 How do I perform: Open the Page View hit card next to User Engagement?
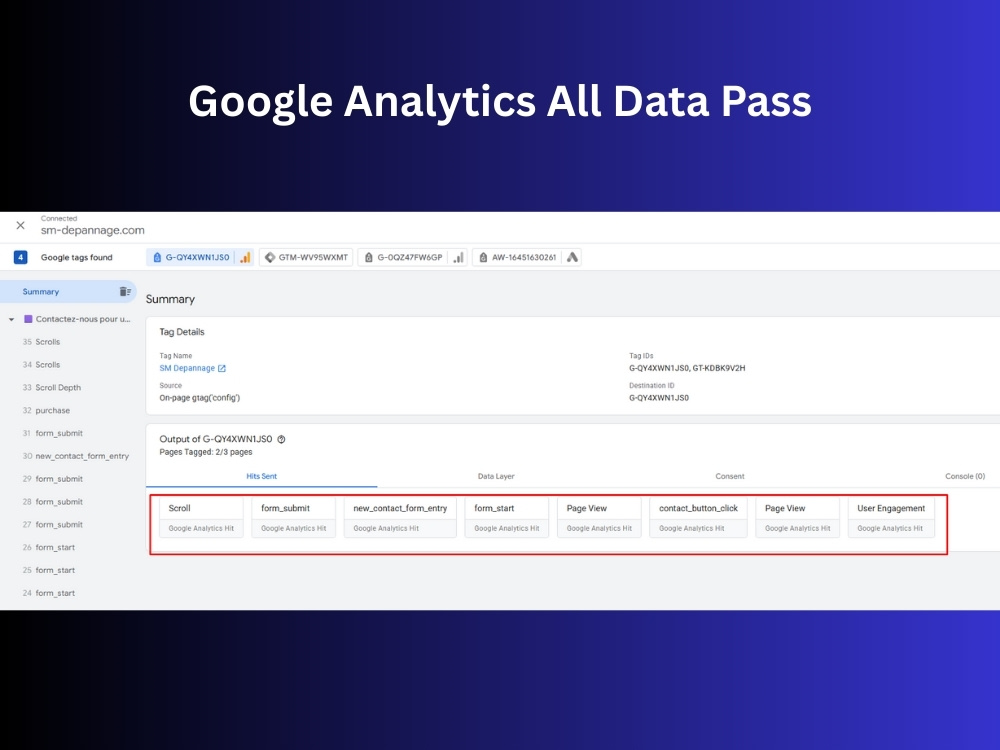pyautogui.click(x=797, y=517)
